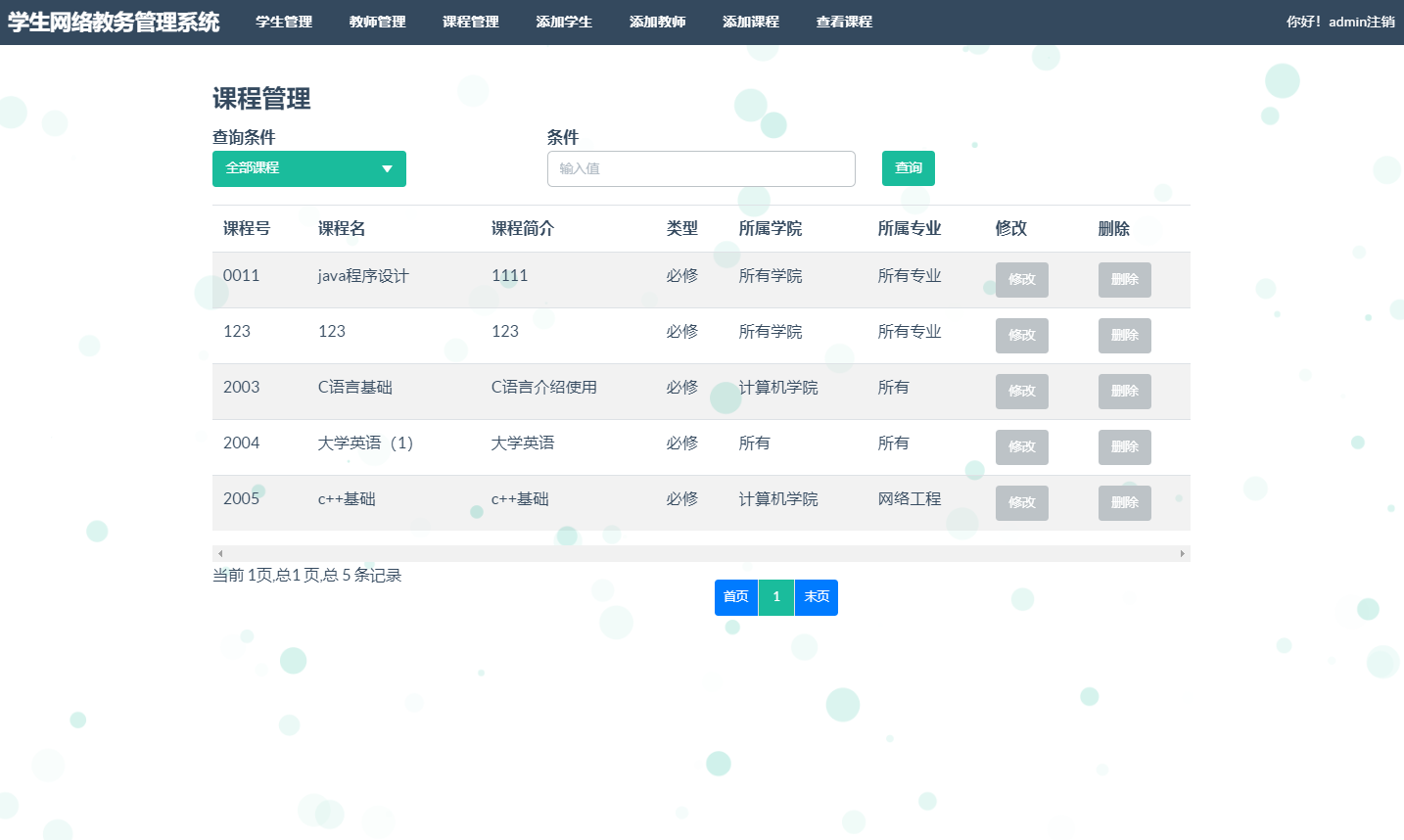Click 修改 for course 大学英语（1）
The height and width of the screenshot is (840, 1404).
1021,446
